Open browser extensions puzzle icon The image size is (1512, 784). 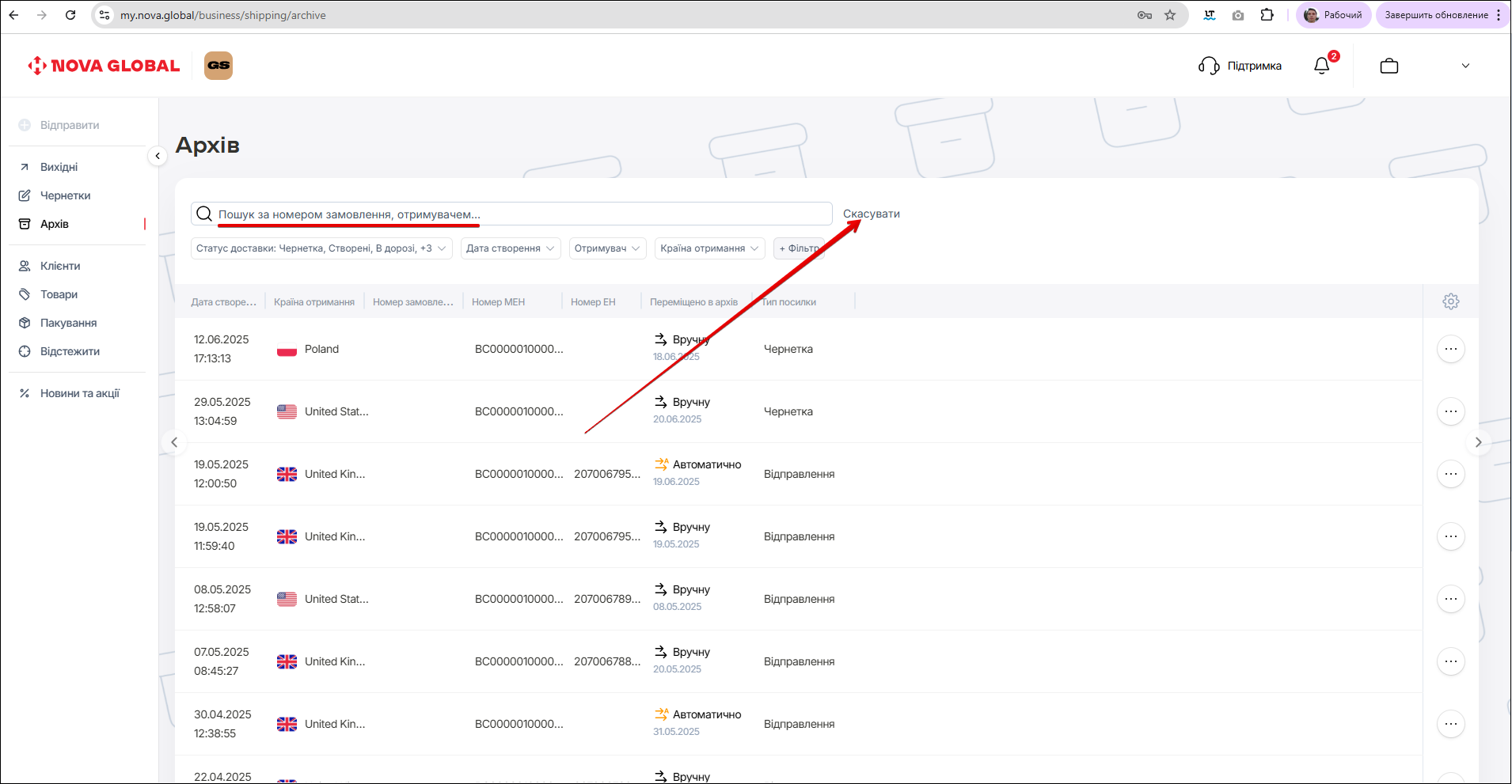pos(1267,15)
